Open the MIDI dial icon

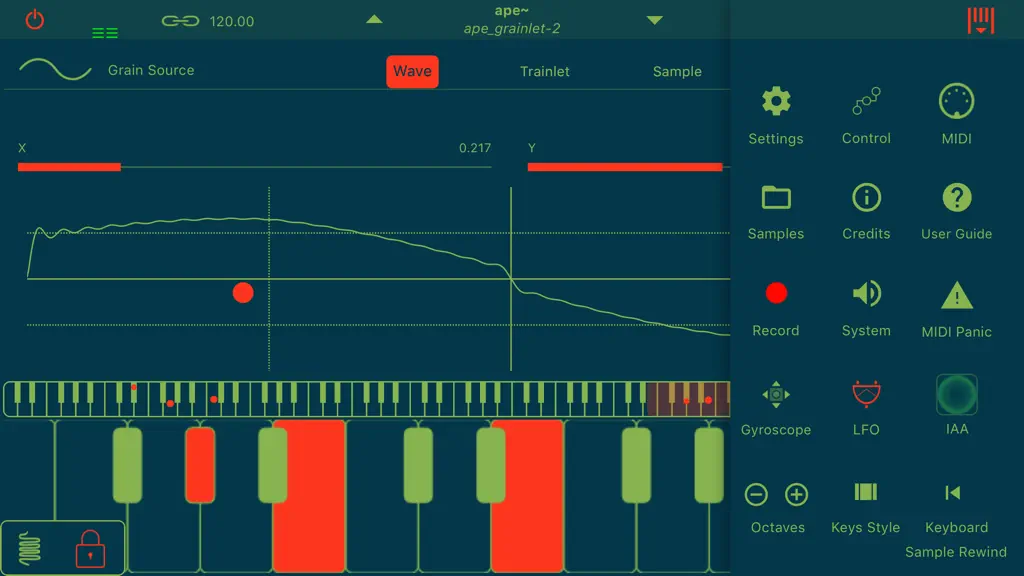(x=956, y=101)
